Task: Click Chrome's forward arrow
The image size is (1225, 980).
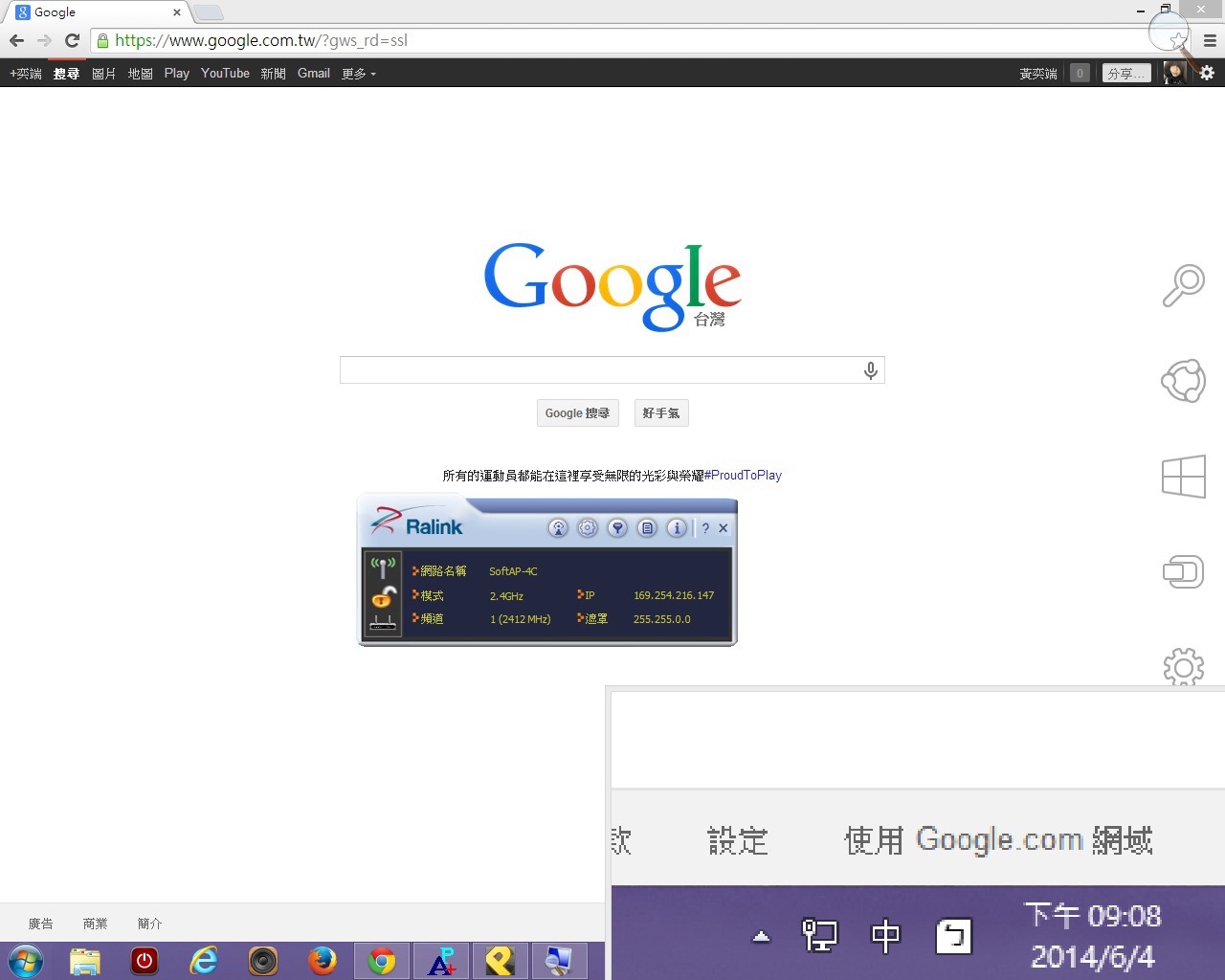Action: point(44,40)
